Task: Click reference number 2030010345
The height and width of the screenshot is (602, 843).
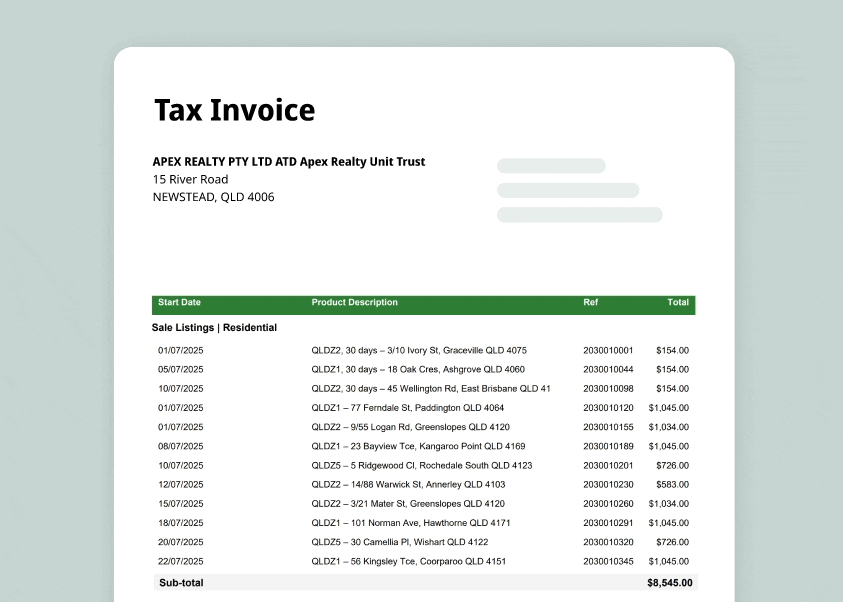Action: coord(608,561)
